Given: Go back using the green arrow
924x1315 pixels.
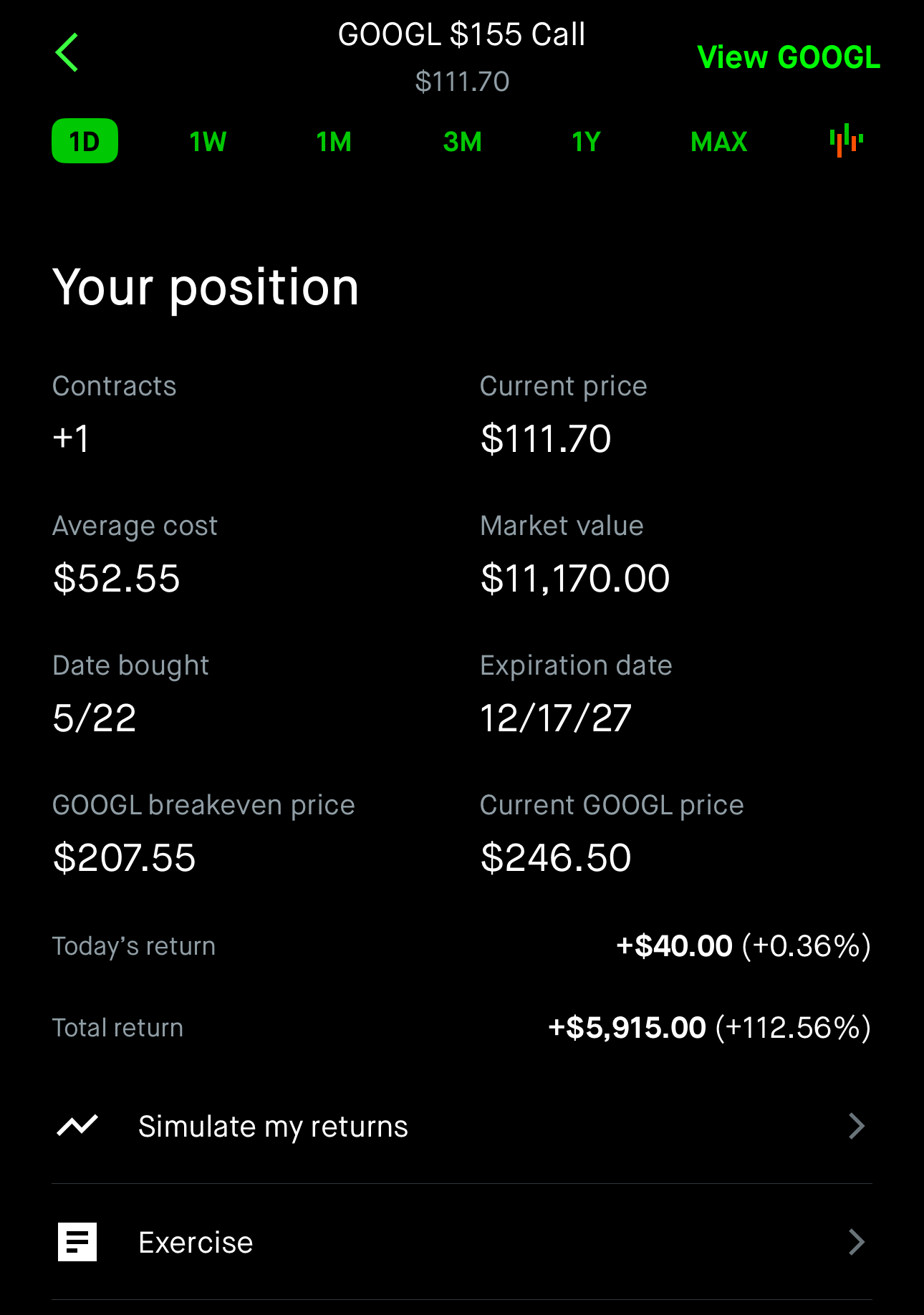Looking at the screenshot, I should coord(67,52).
